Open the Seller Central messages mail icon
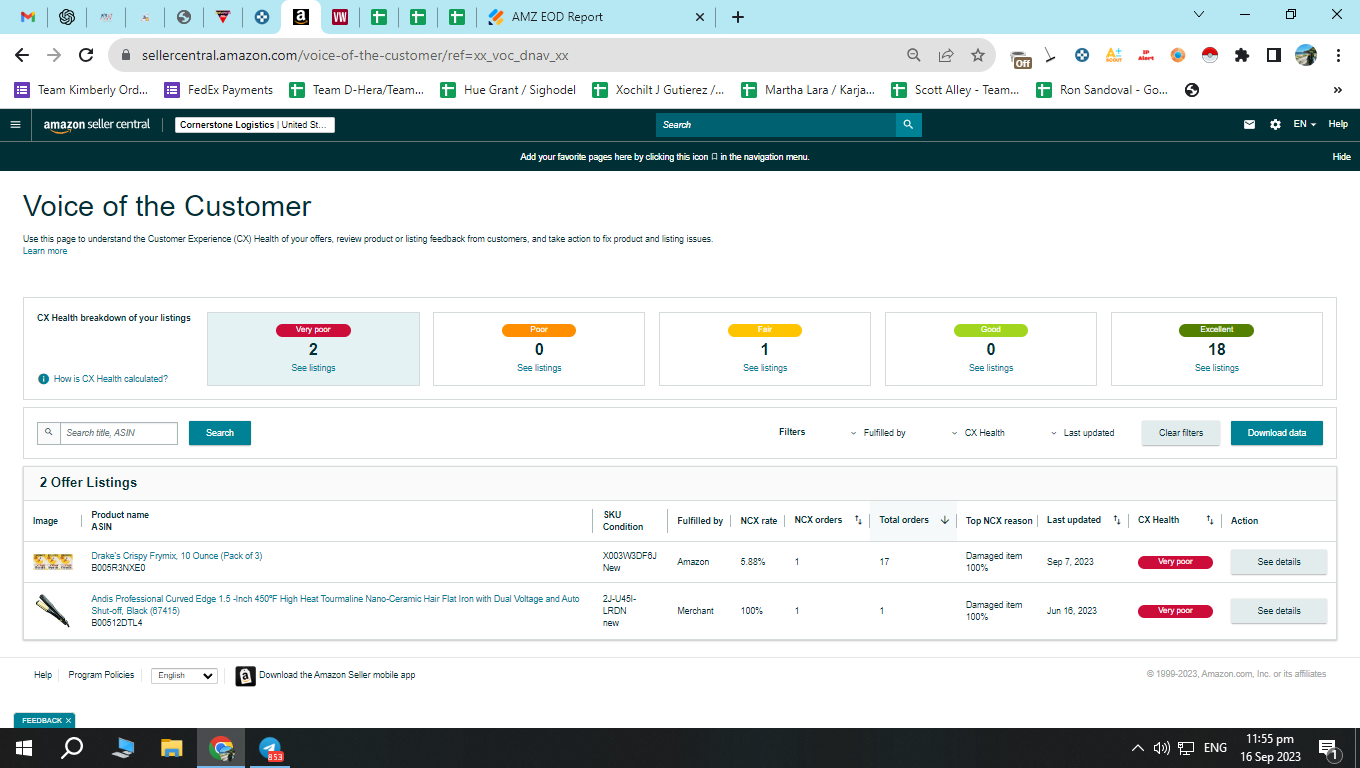1360x768 pixels. (1249, 125)
